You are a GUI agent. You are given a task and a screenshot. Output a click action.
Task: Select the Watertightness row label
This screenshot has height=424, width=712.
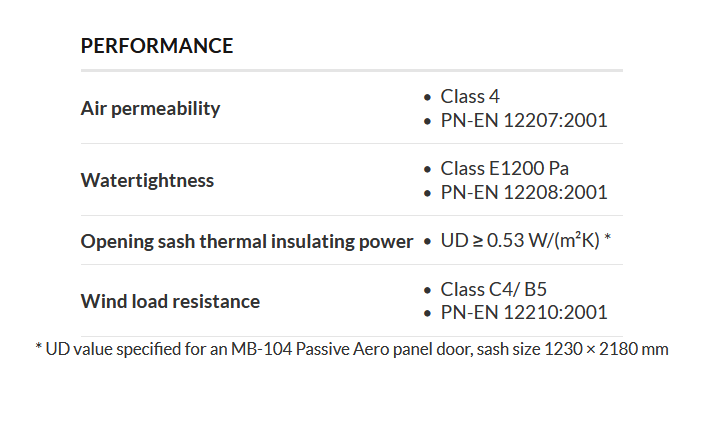tap(147, 181)
